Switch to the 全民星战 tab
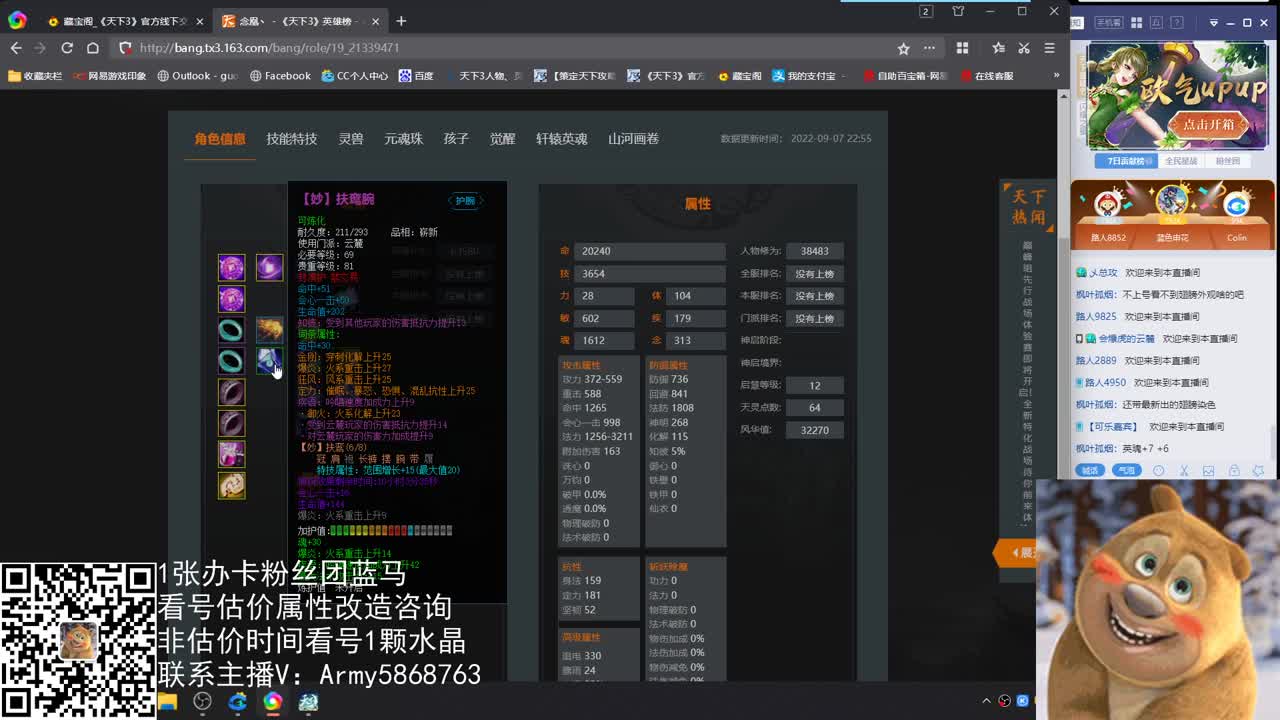 [1181, 161]
